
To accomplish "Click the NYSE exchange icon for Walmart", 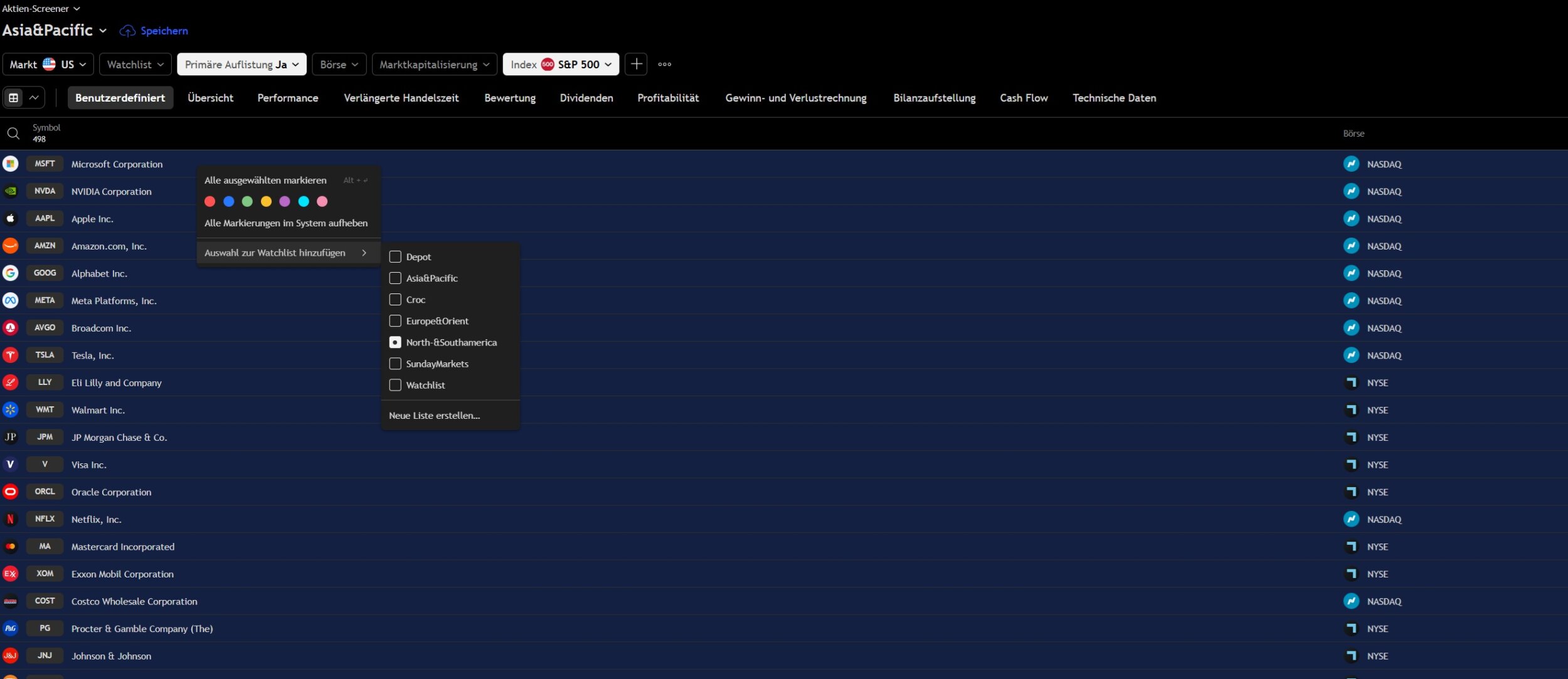I will [x=1351, y=410].
